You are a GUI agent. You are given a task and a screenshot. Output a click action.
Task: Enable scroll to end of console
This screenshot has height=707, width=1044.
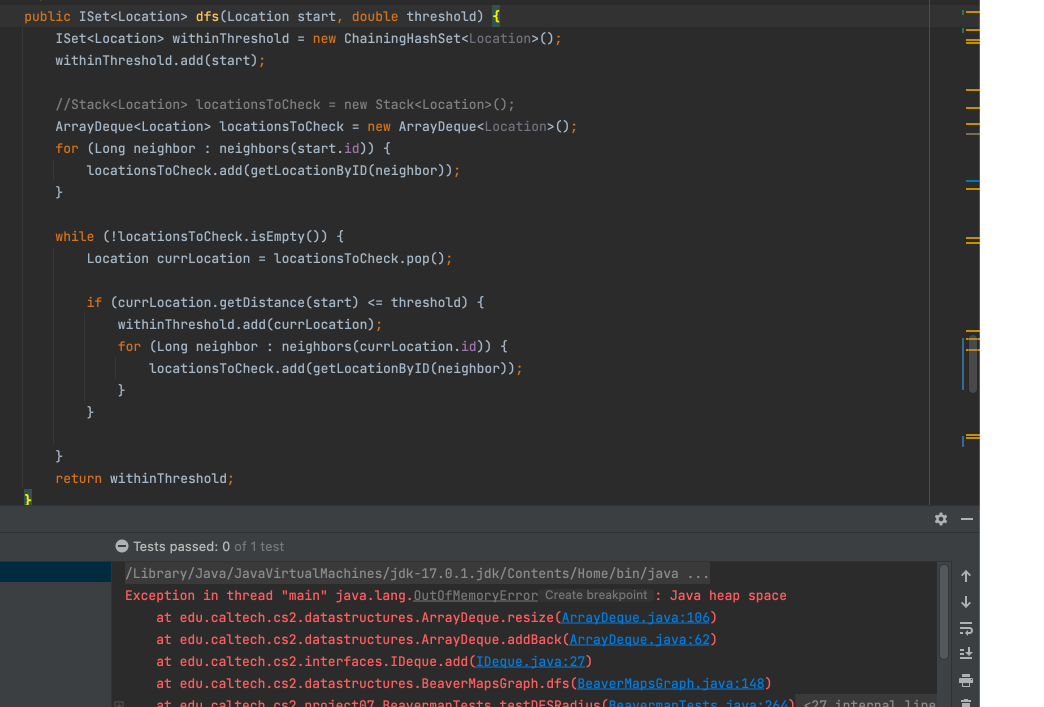965,654
